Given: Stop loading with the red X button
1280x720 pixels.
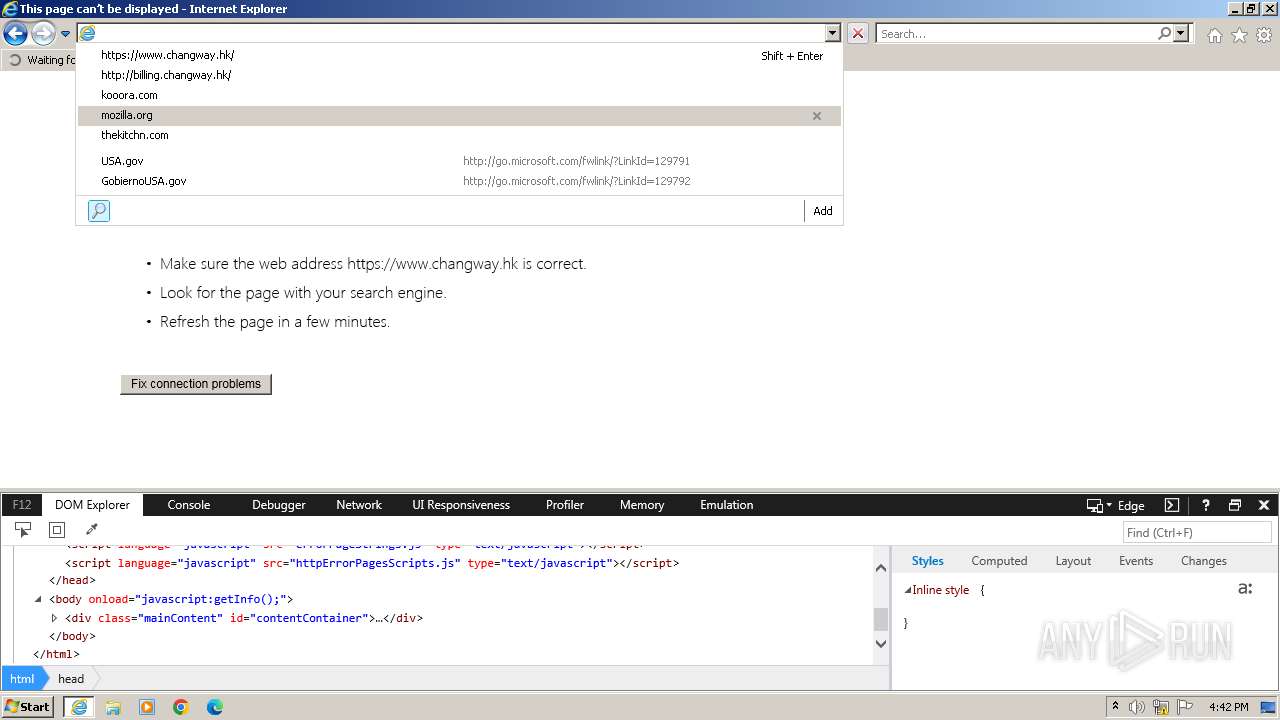Looking at the screenshot, I should coord(858,33).
